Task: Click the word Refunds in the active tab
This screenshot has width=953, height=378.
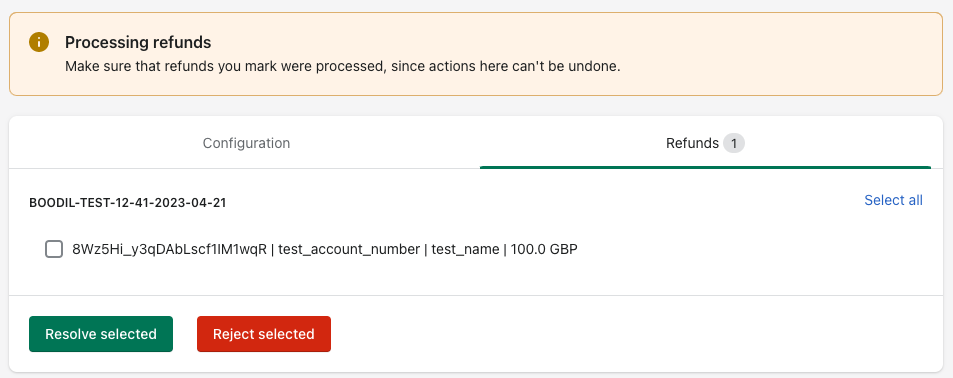Action: pyautogui.click(x=692, y=143)
